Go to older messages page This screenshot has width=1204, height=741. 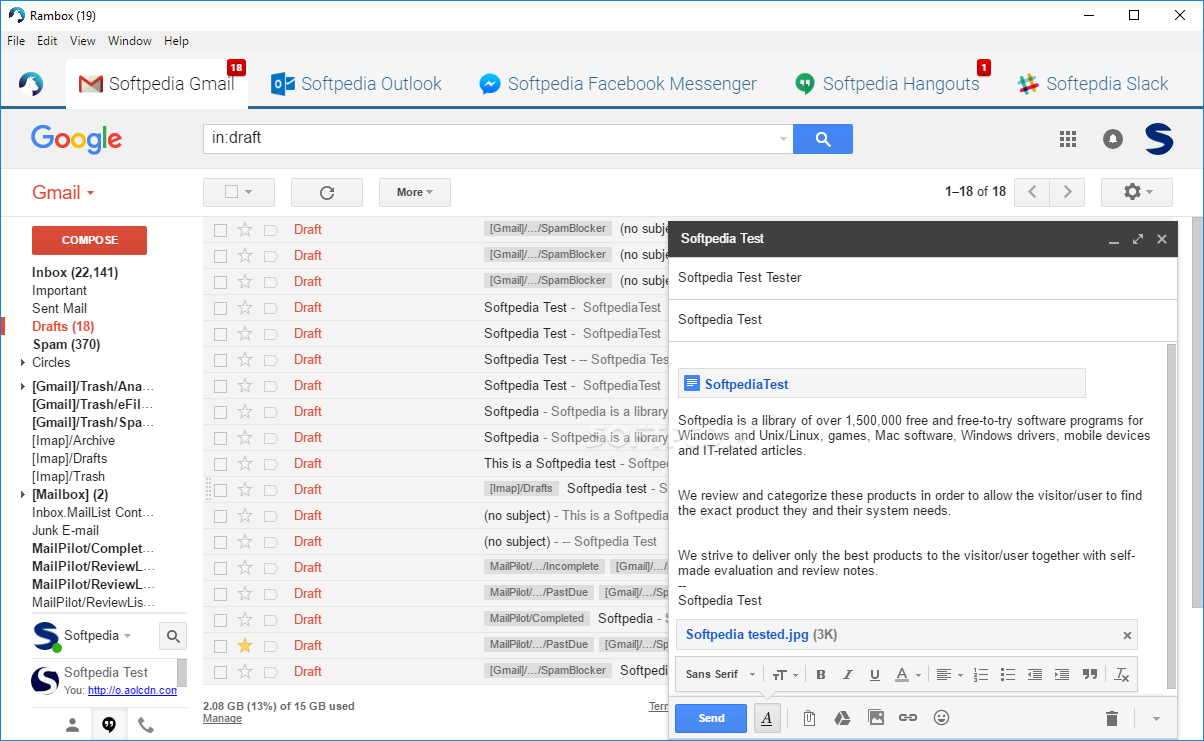pos(1068,192)
